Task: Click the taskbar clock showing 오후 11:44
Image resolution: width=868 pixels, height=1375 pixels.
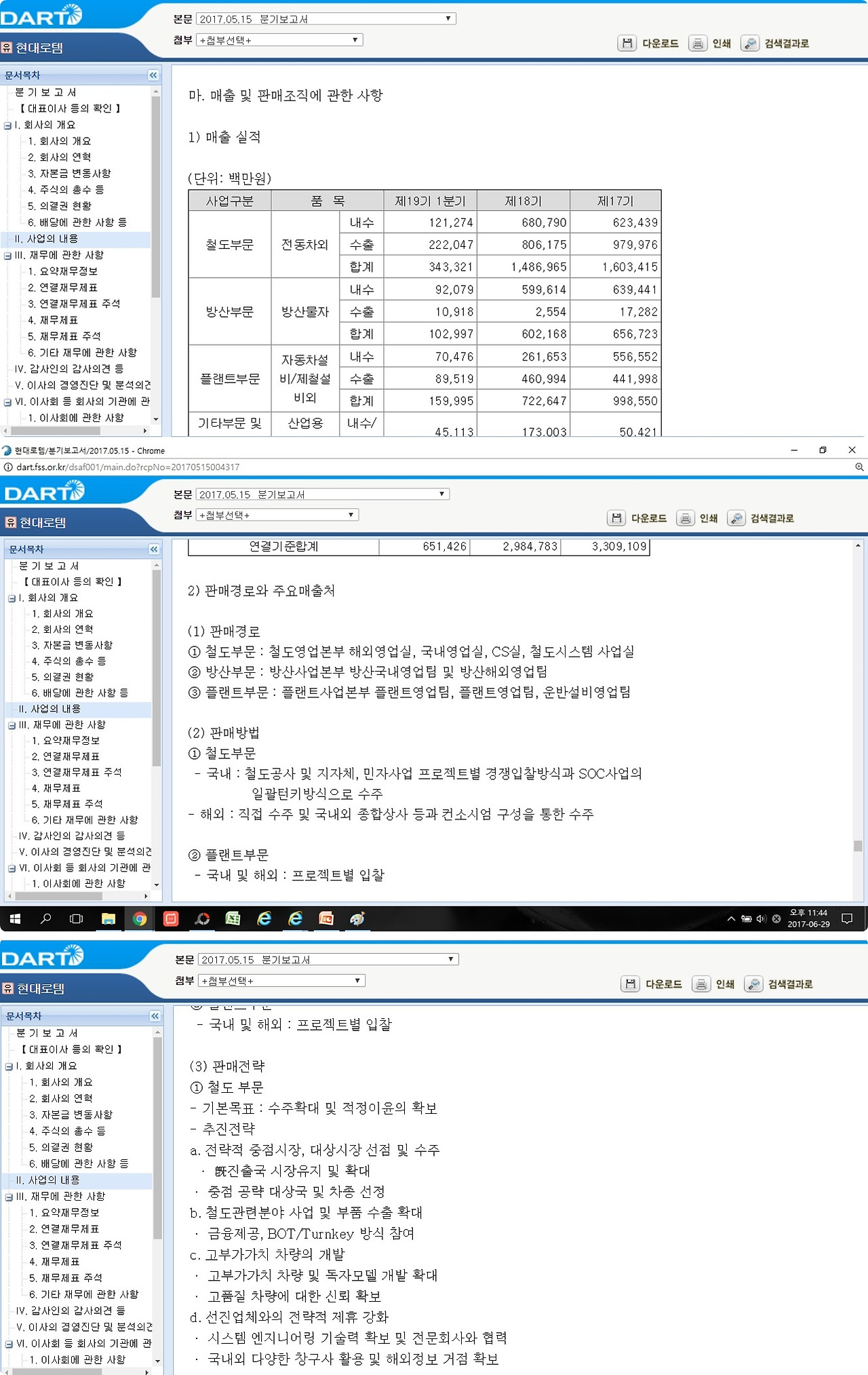Action: tap(808, 918)
